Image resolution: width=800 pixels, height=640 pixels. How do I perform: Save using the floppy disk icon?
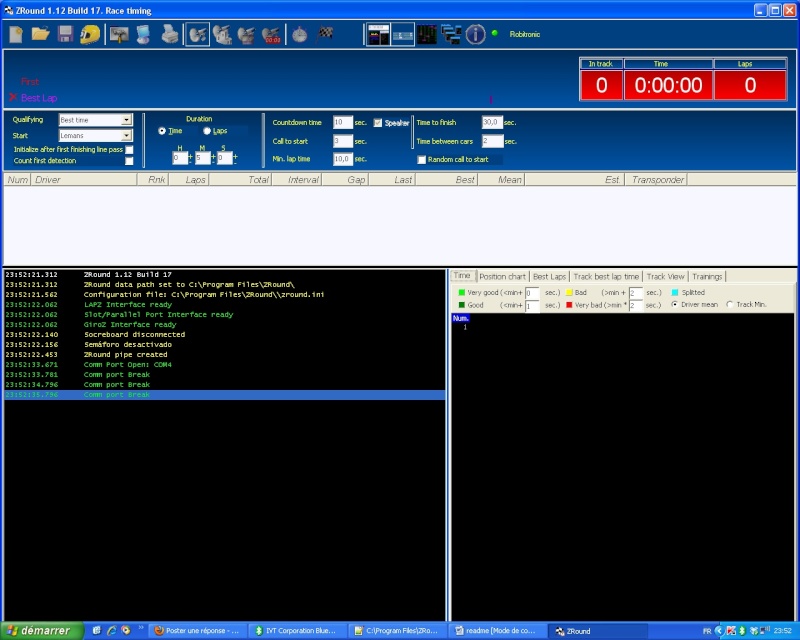(65, 35)
